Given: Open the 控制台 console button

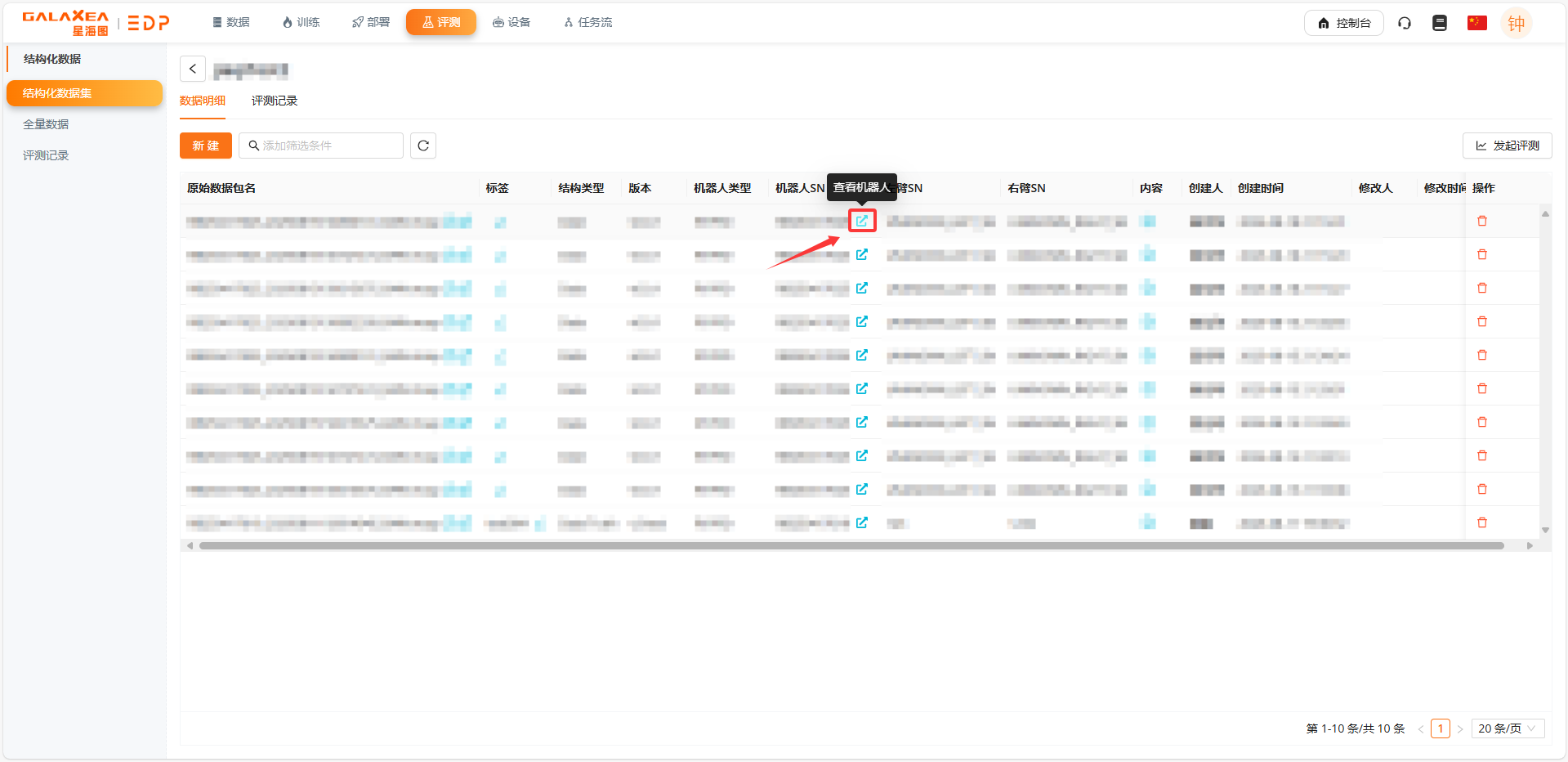Looking at the screenshot, I should click(1343, 23).
